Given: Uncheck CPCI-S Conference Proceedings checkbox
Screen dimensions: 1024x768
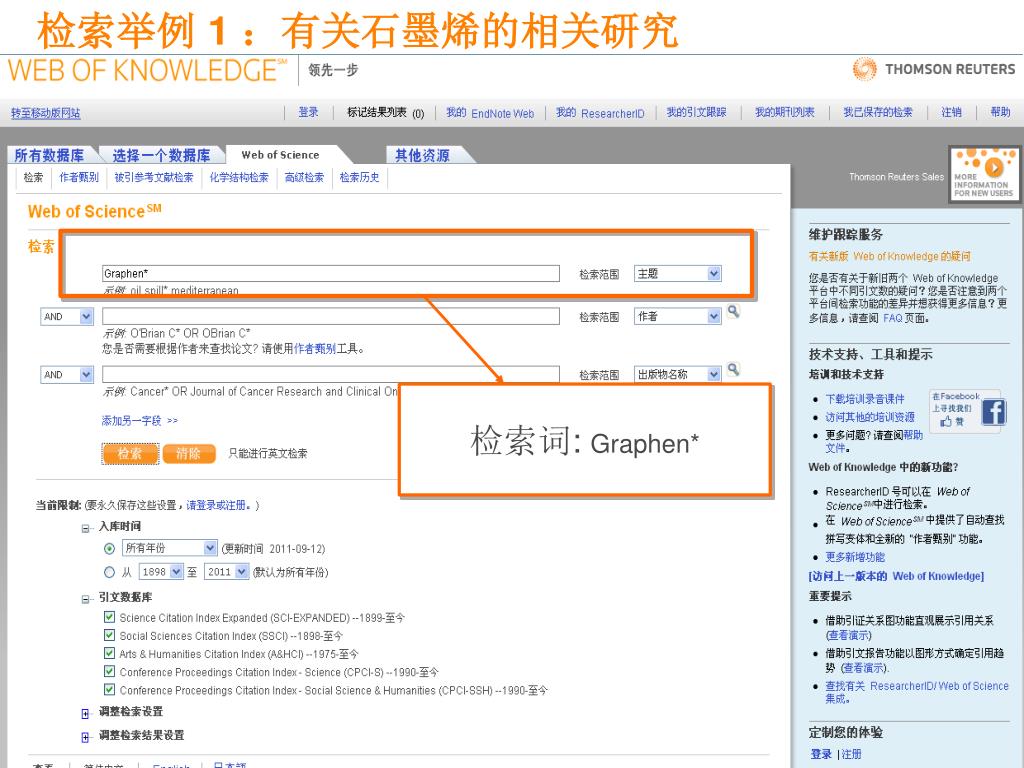Looking at the screenshot, I should pyautogui.click(x=110, y=671).
